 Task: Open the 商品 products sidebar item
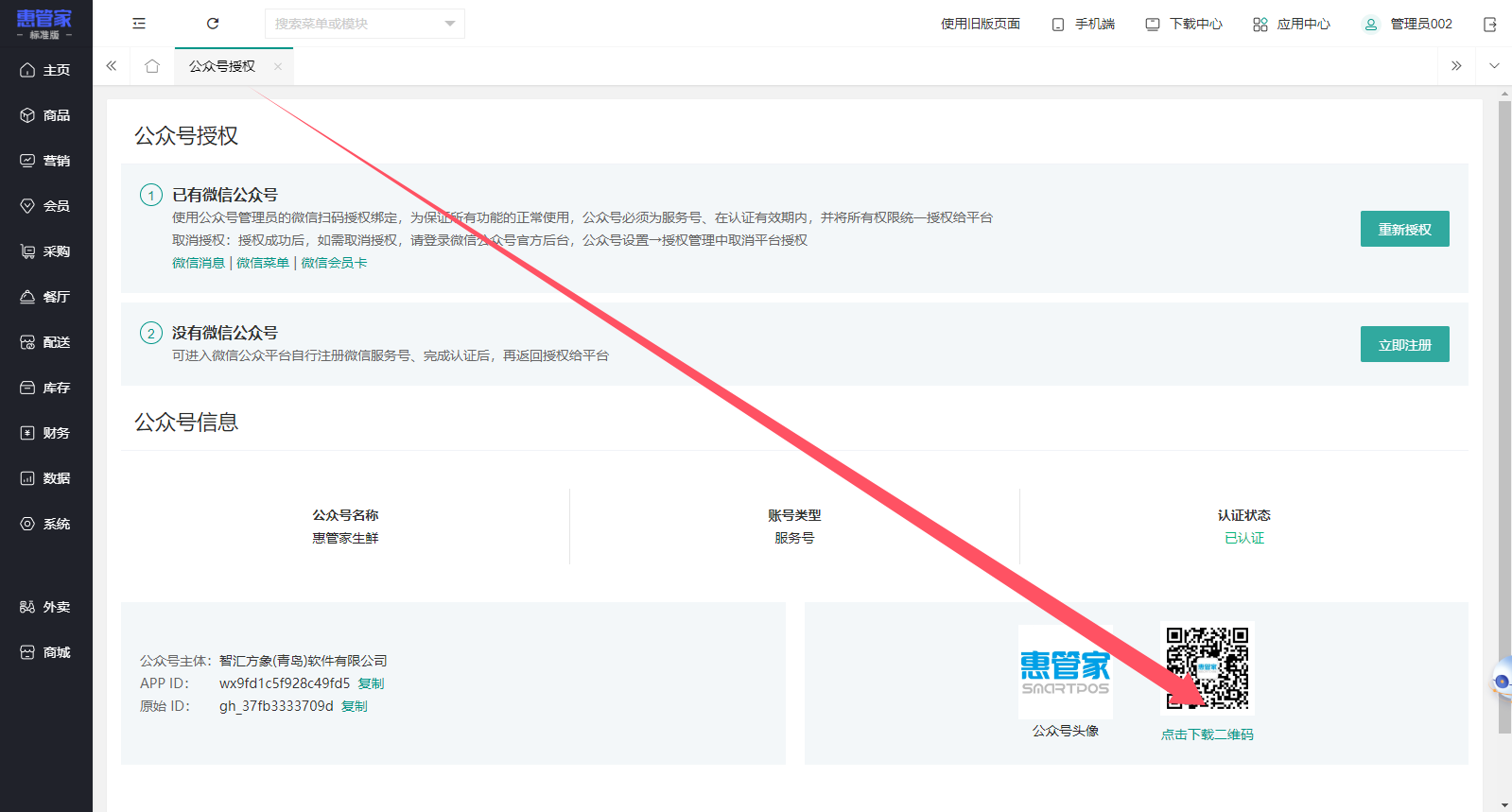(45, 115)
